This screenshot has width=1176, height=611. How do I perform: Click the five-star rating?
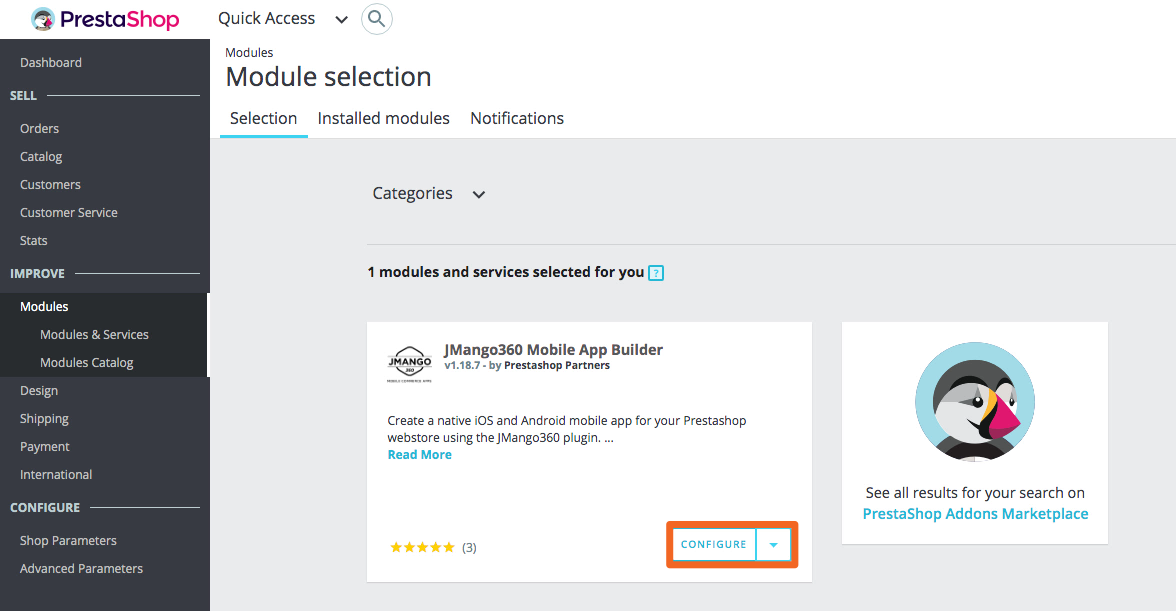point(422,547)
